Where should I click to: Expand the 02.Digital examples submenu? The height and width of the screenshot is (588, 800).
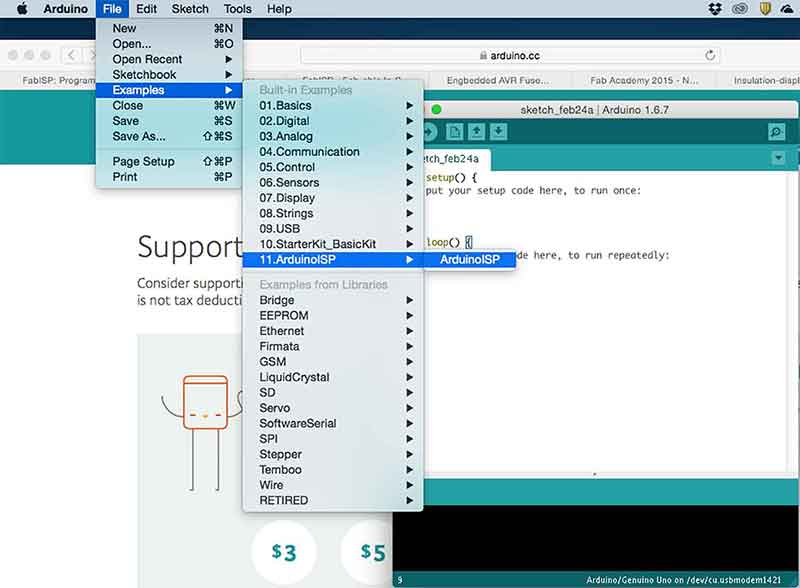point(333,121)
